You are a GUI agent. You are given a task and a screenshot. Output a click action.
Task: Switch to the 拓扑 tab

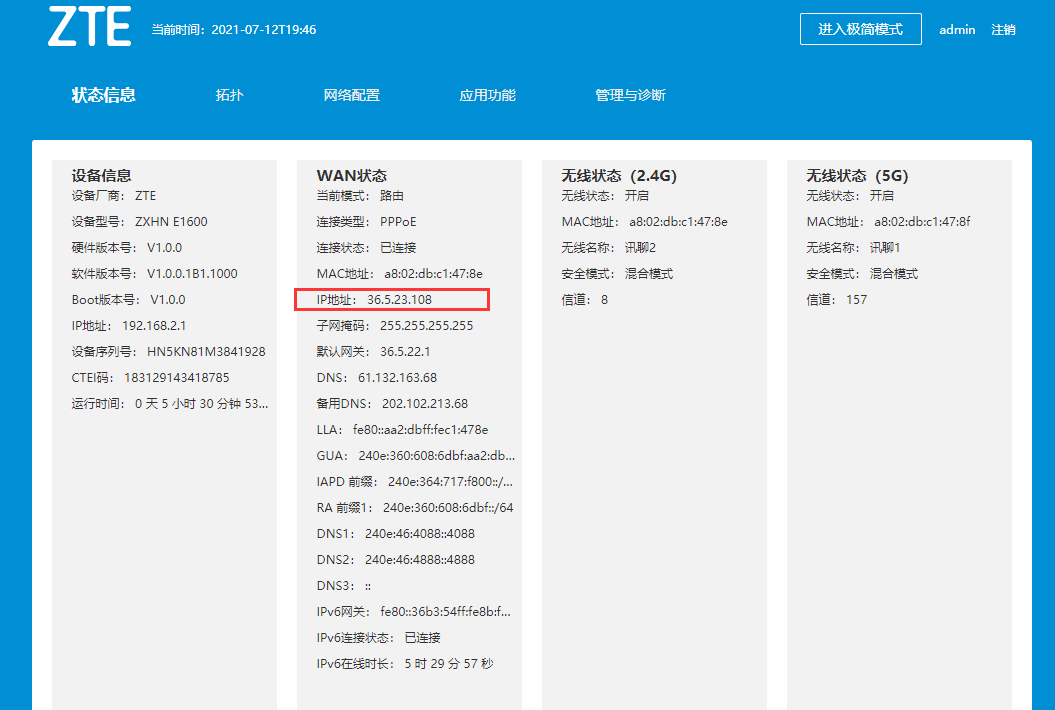tap(229, 95)
